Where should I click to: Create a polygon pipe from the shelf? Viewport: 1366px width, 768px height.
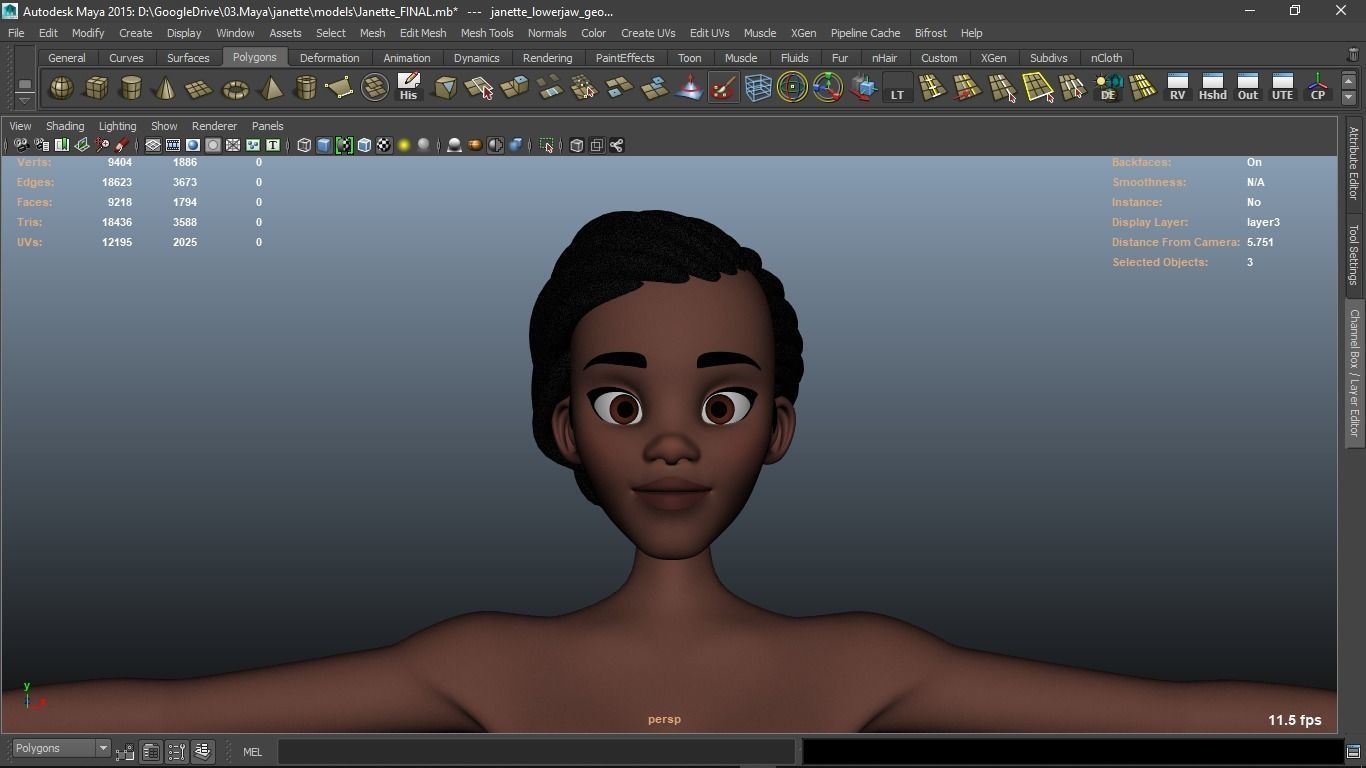click(305, 88)
